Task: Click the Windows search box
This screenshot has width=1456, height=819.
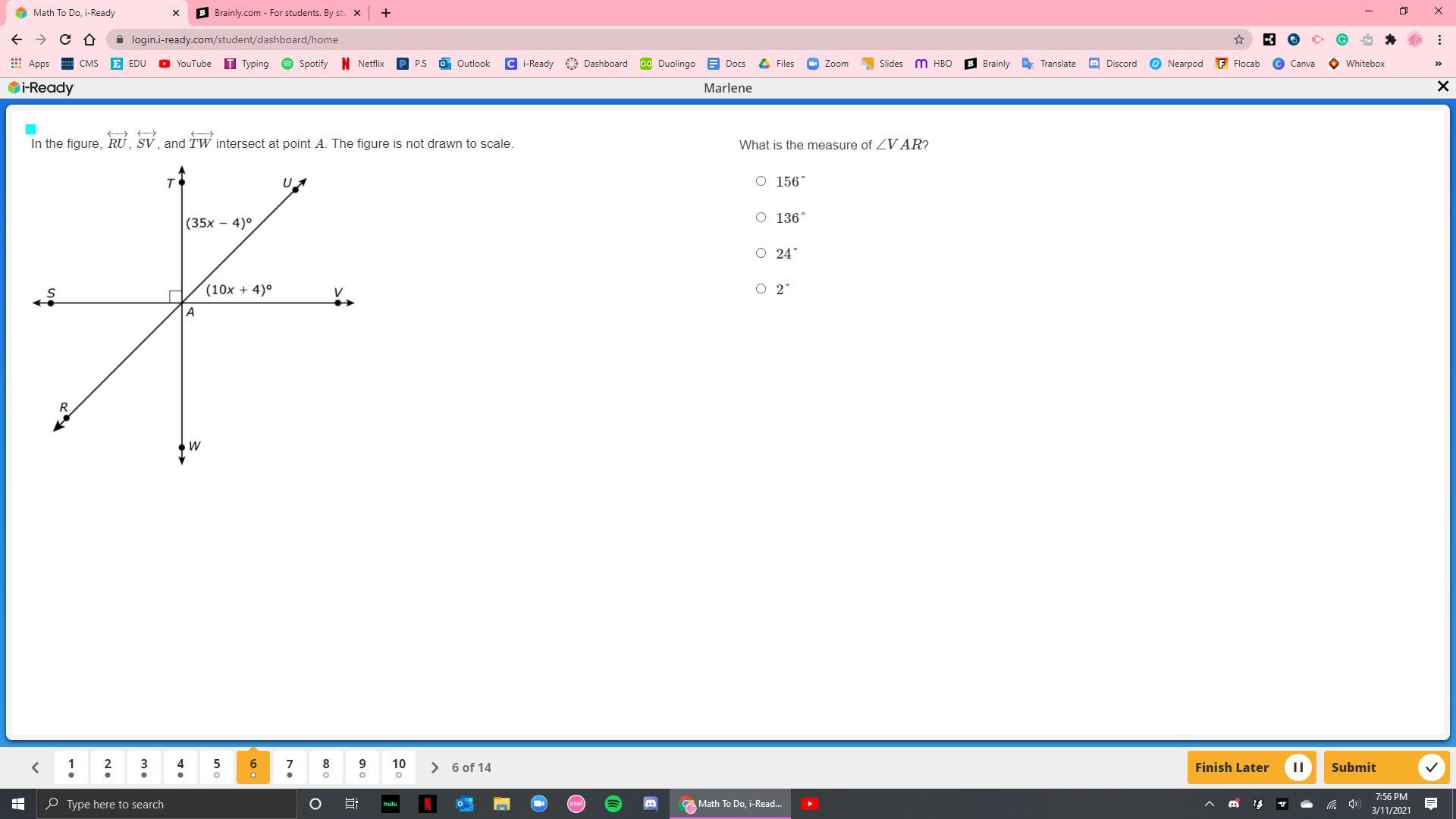Action: pyautogui.click(x=167, y=804)
